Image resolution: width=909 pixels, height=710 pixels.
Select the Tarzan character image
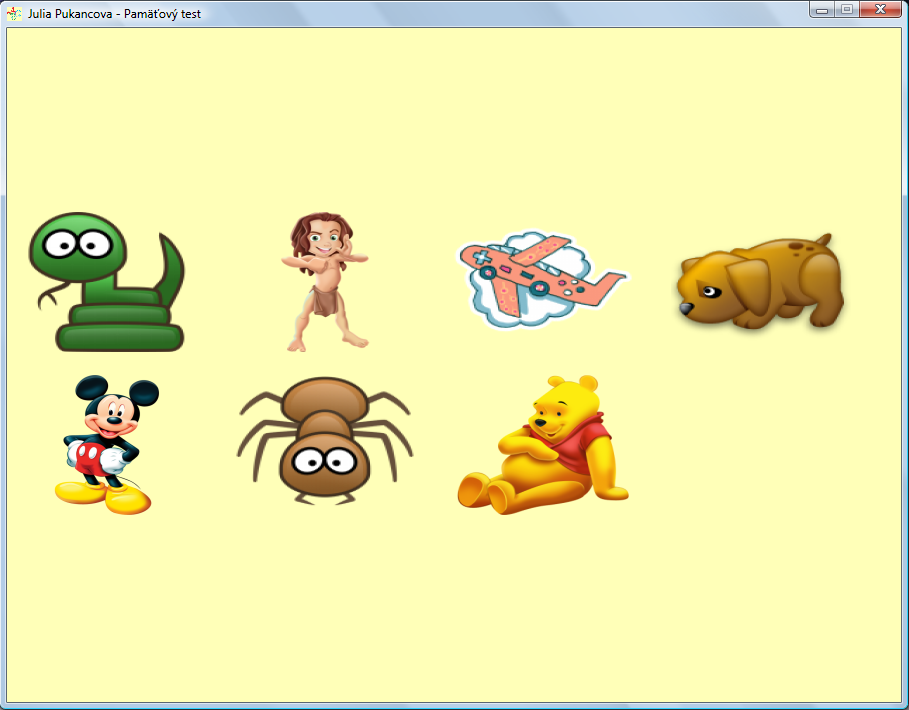click(323, 282)
